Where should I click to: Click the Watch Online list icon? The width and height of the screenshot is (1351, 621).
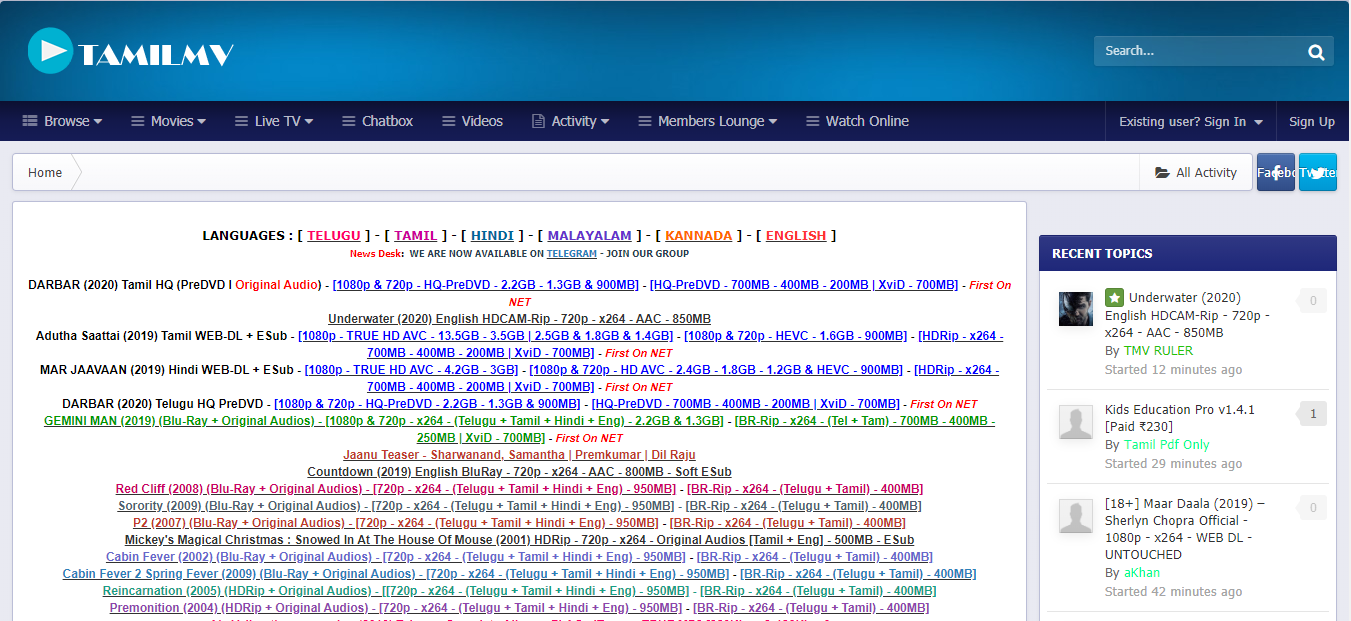click(813, 121)
